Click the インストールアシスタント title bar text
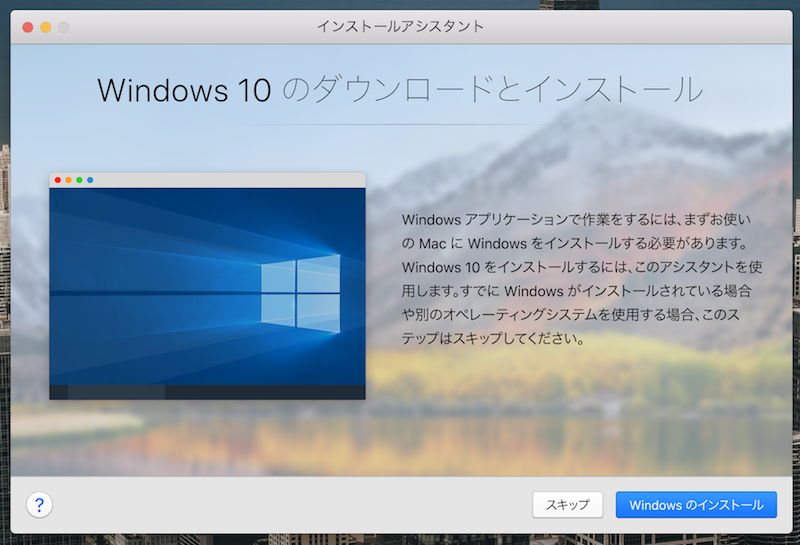 point(399,27)
